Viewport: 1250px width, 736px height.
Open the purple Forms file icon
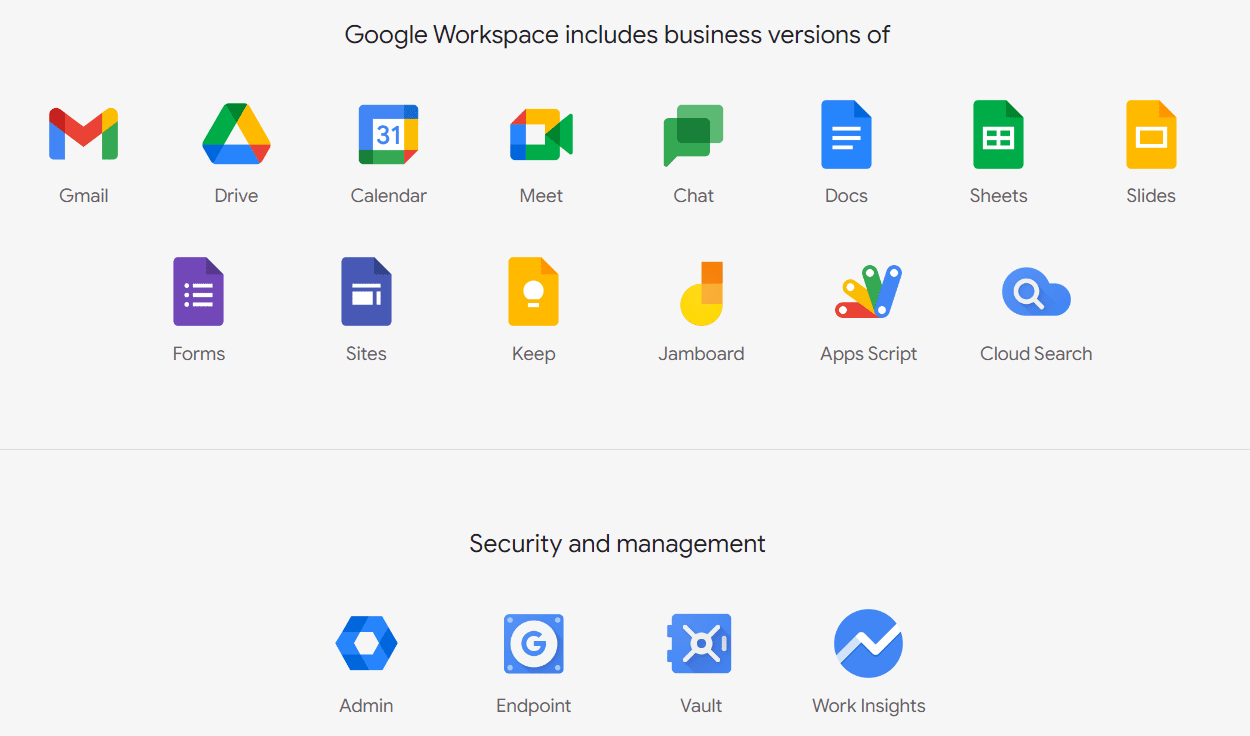point(199,292)
